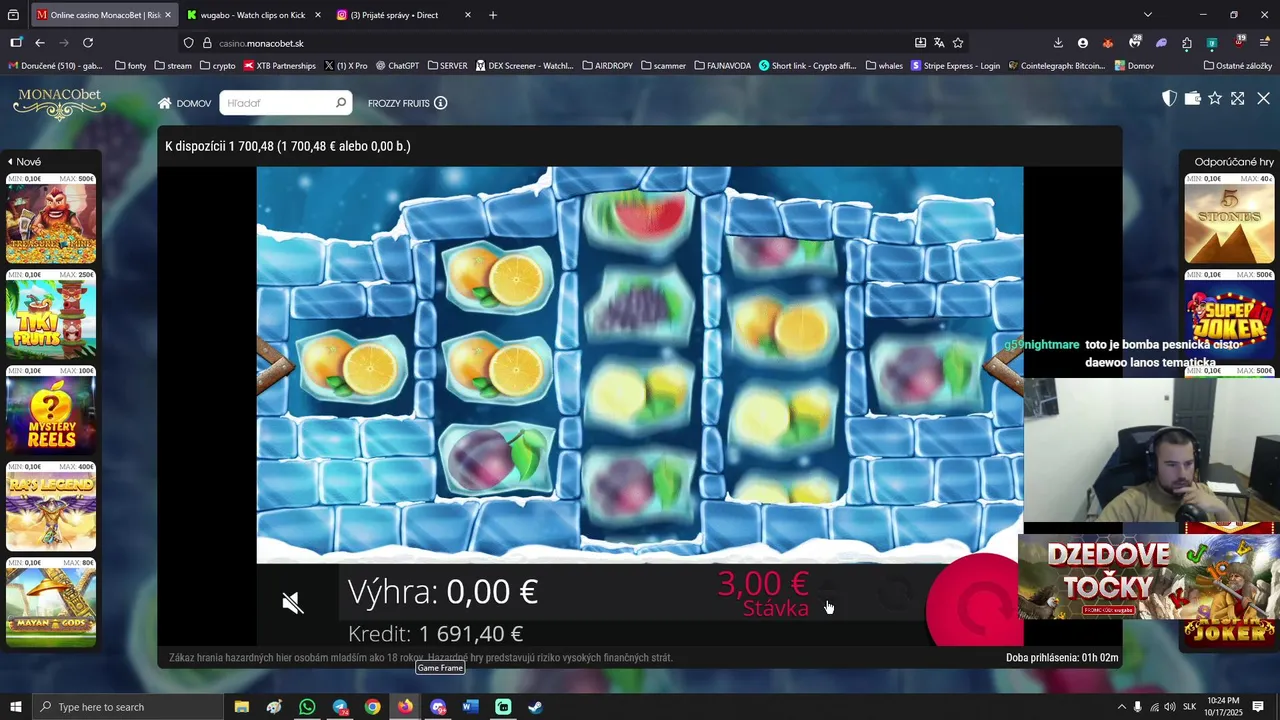Open Treasure Mine game thumbnail
Image resolution: width=1280 pixels, height=720 pixels.
click(x=51, y=219)
